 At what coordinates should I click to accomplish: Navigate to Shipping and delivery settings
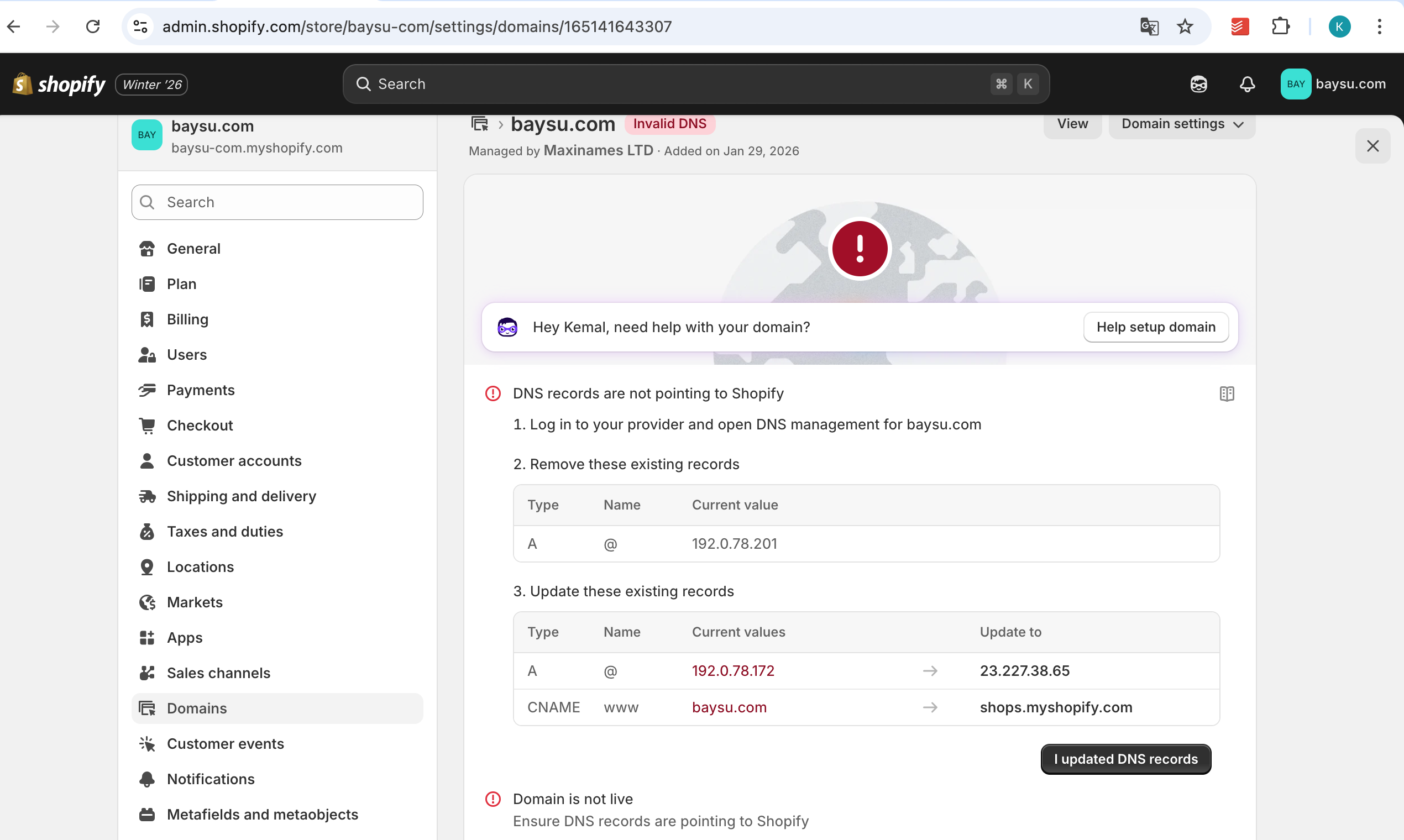tap(277, 496)
